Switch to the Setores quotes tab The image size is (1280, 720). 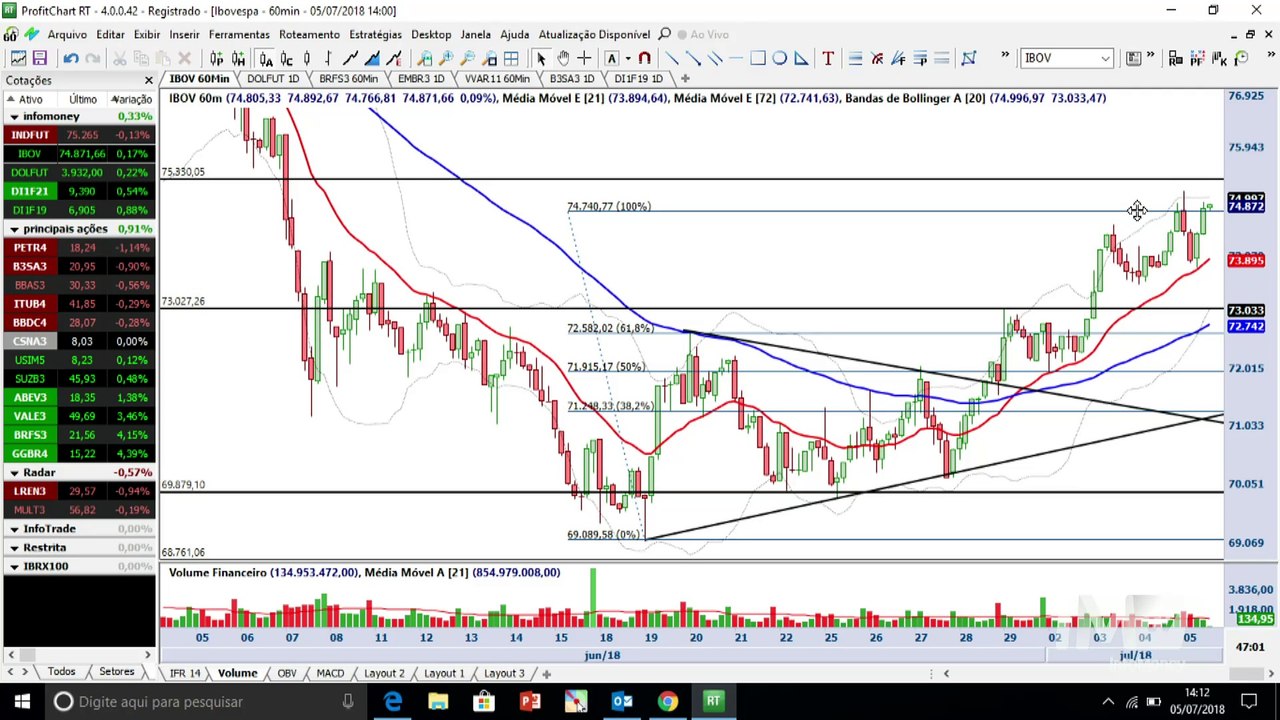[116, 672]
